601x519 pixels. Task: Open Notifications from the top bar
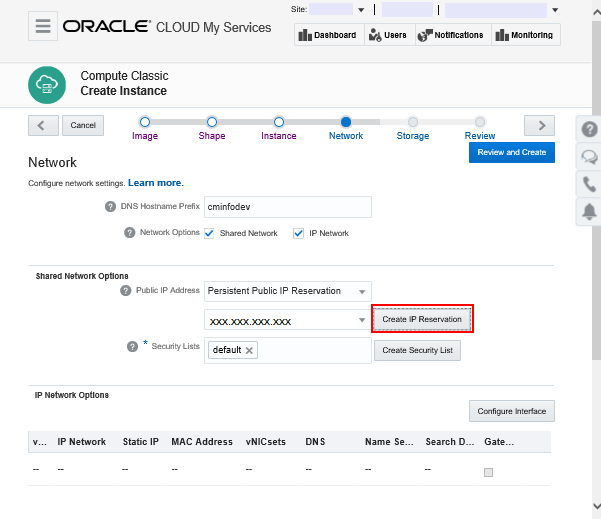(x=453, y=35)
